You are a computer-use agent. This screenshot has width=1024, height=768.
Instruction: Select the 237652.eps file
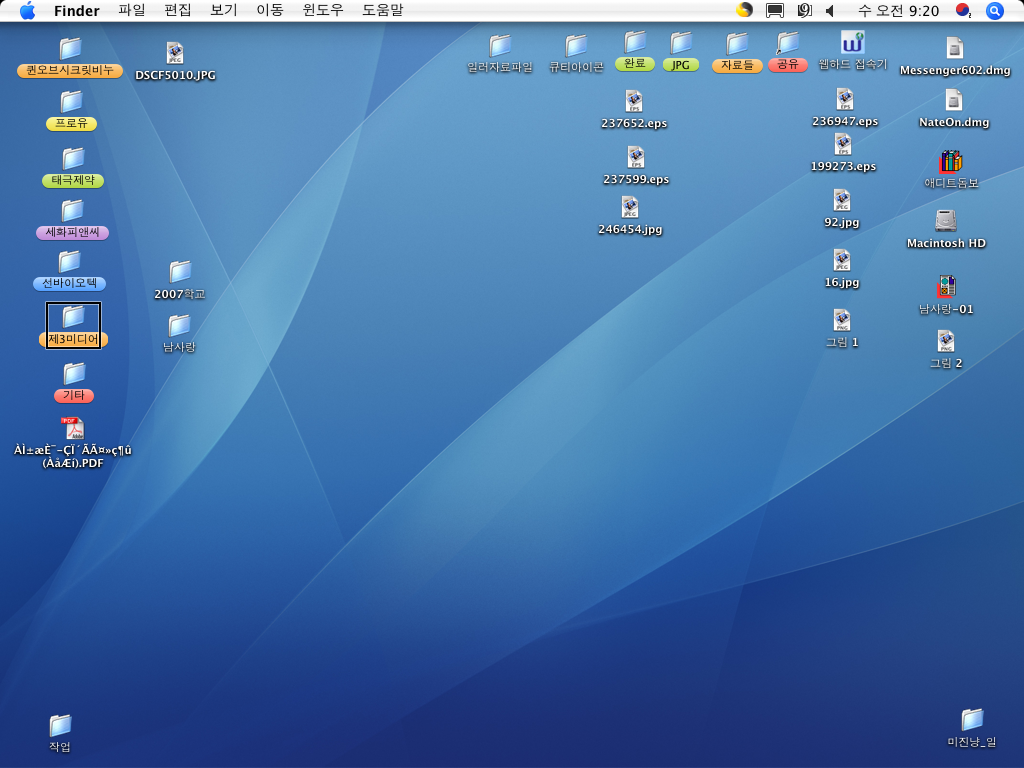point(633,102)
